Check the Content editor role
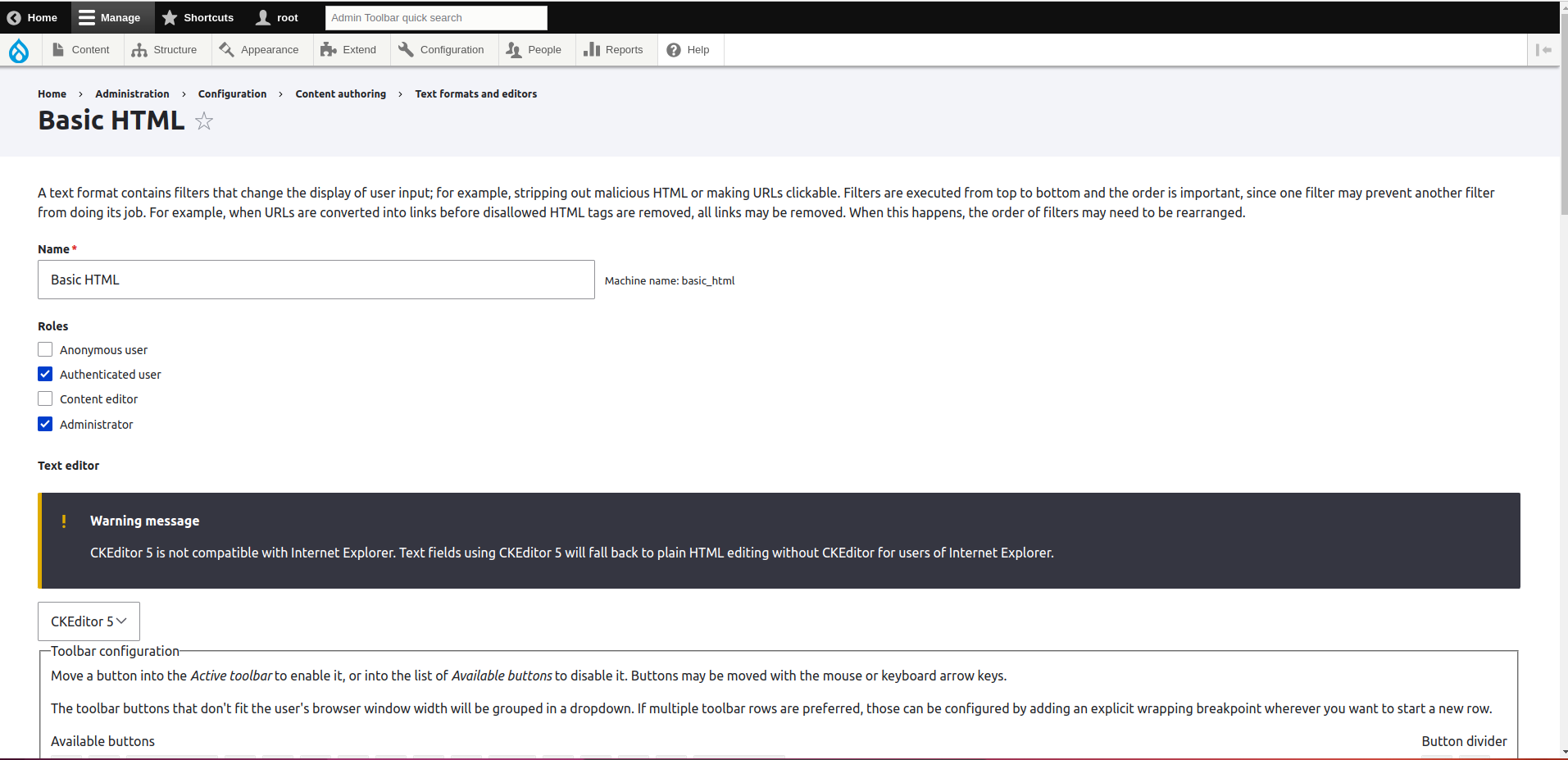 [45, 398]
